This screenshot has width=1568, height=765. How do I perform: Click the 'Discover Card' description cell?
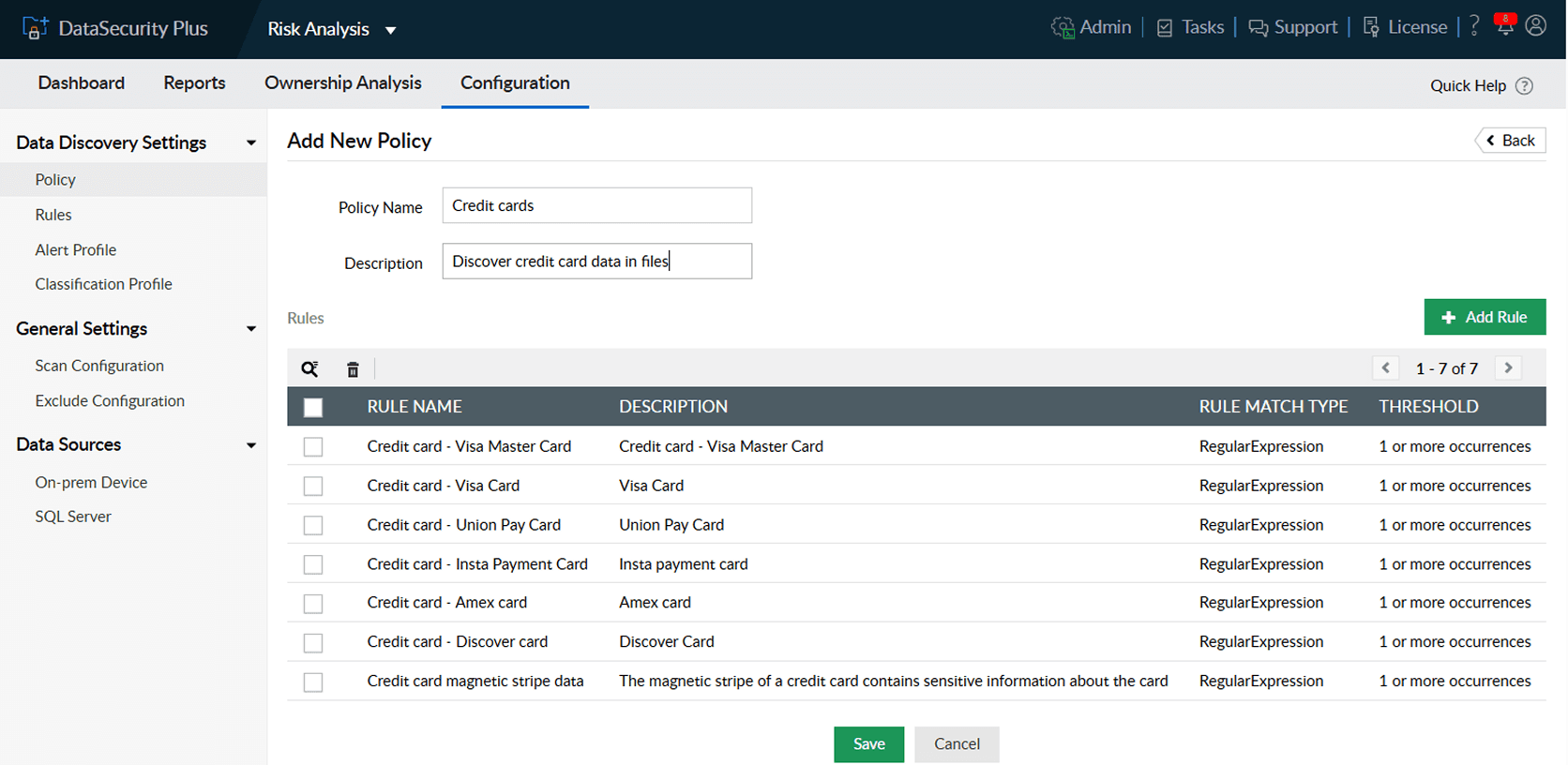point(667,642)
